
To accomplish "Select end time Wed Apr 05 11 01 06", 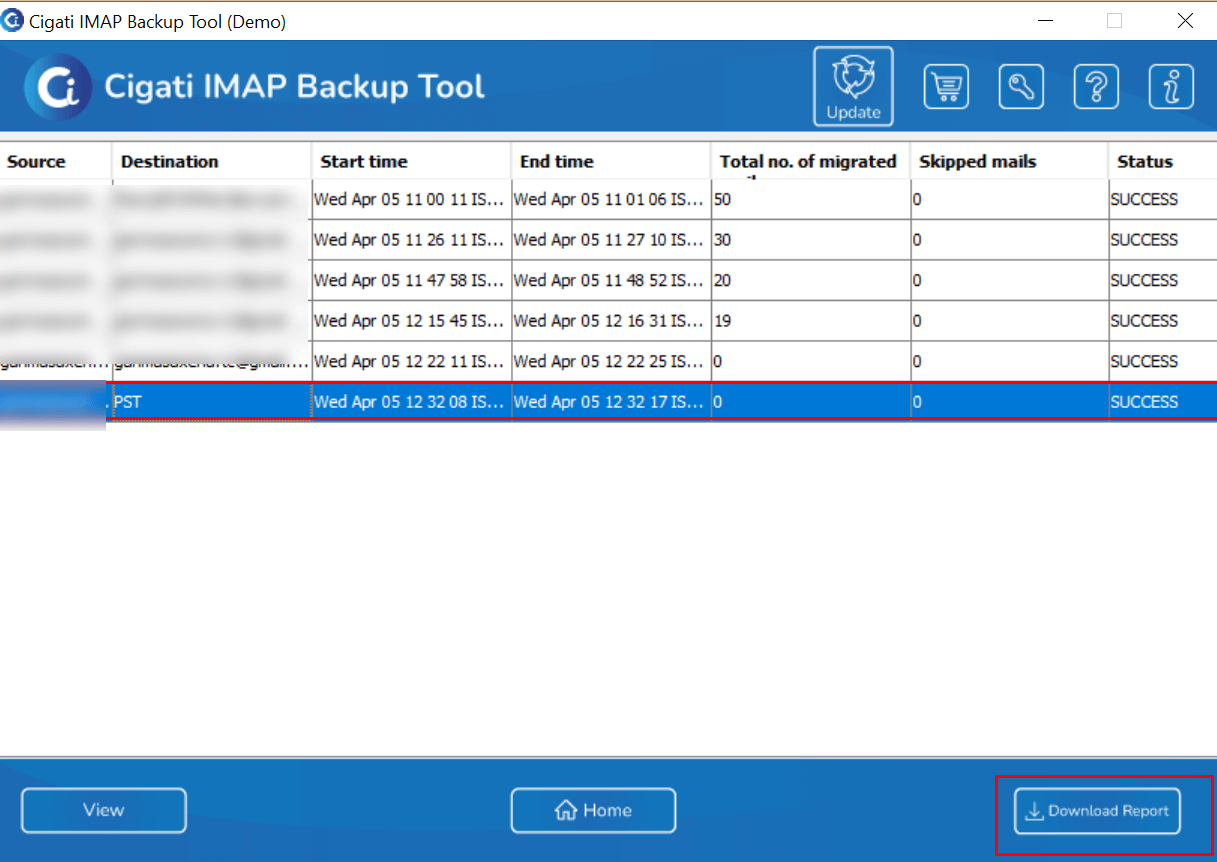I will 611,200.
